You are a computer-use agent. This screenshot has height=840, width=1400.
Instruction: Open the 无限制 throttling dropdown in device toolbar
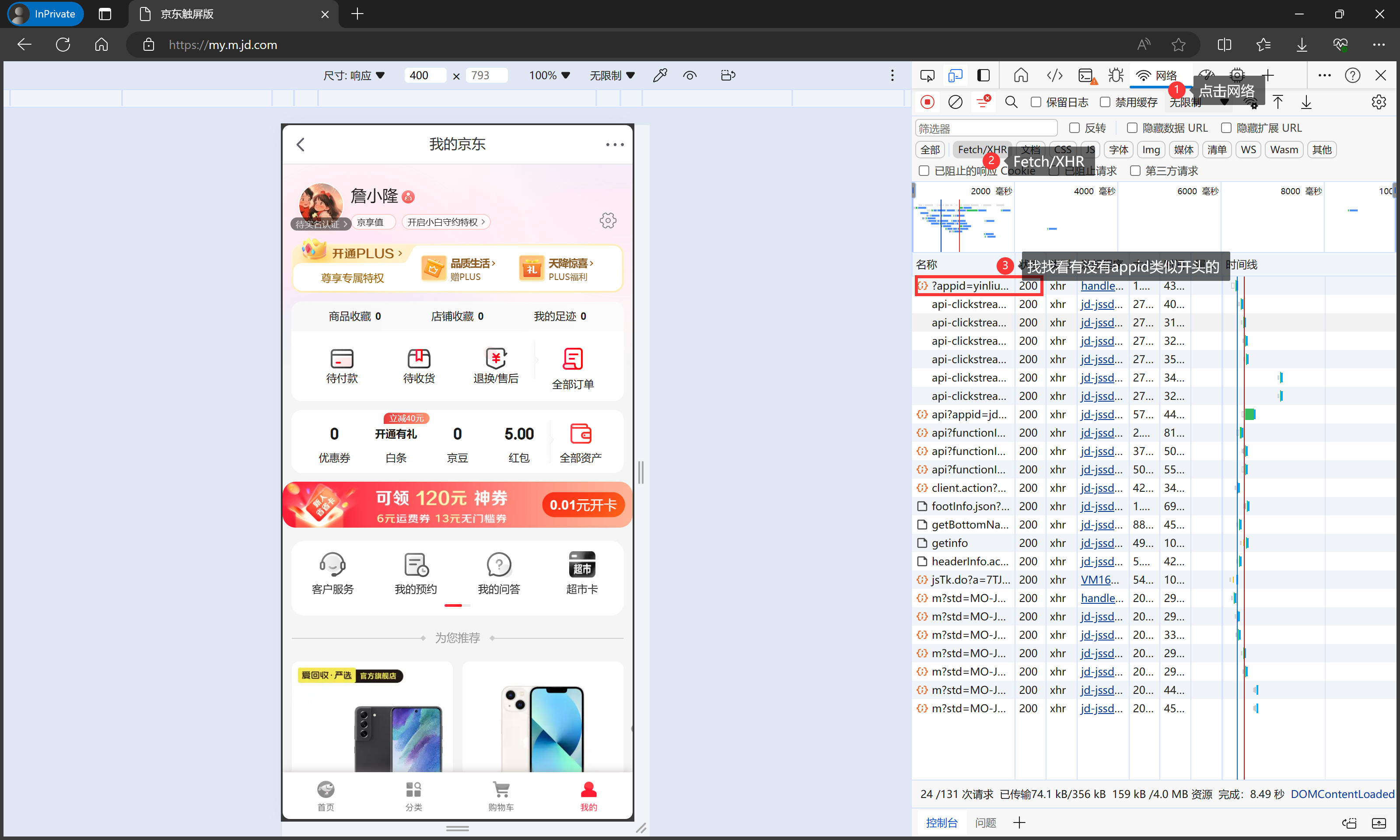(x=612, y=75)
